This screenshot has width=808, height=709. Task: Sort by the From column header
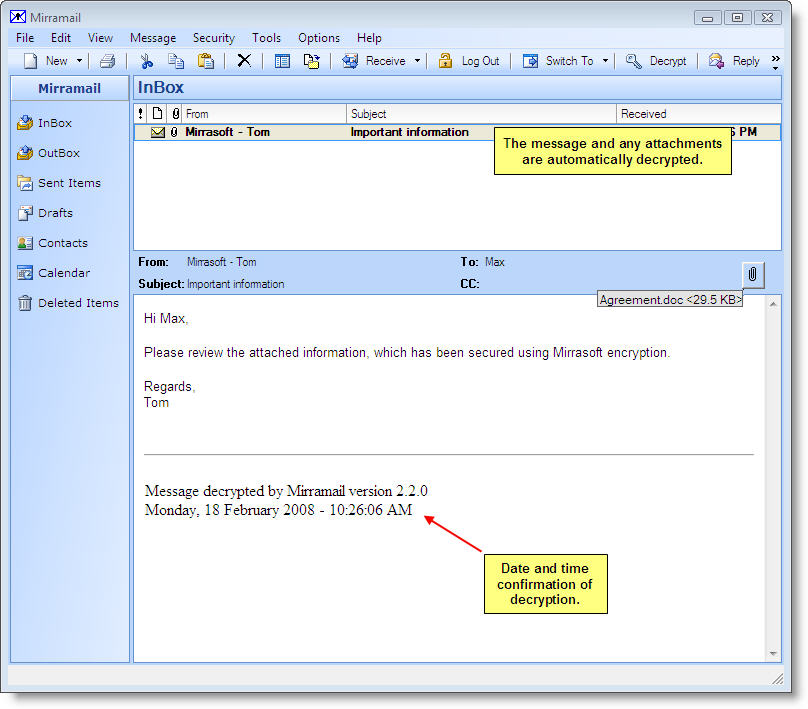[264, 113]
